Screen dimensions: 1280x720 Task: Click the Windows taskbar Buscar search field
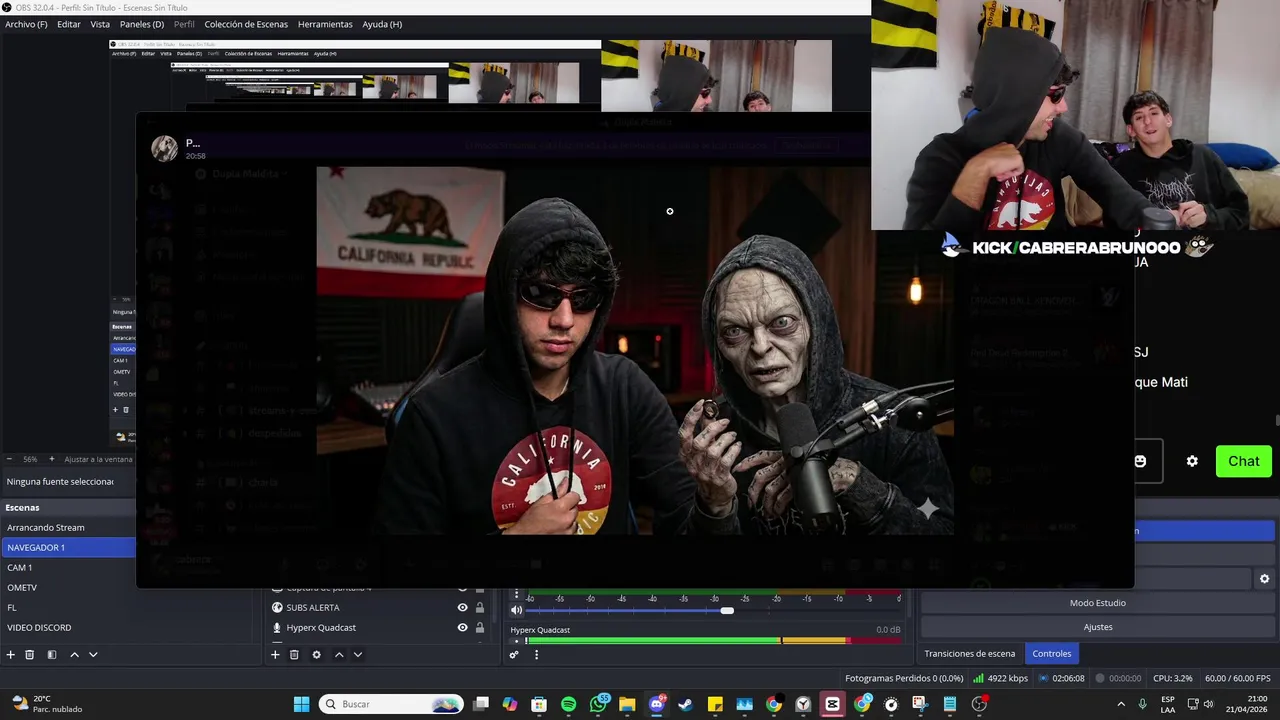coord(391,704)
